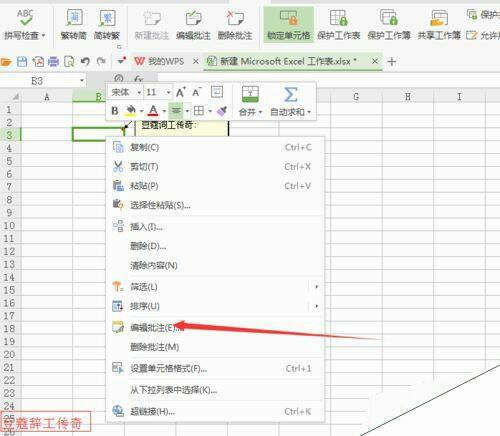The image size is (500, 436).
Task: Select row 10 header
Action: point(9,226)
